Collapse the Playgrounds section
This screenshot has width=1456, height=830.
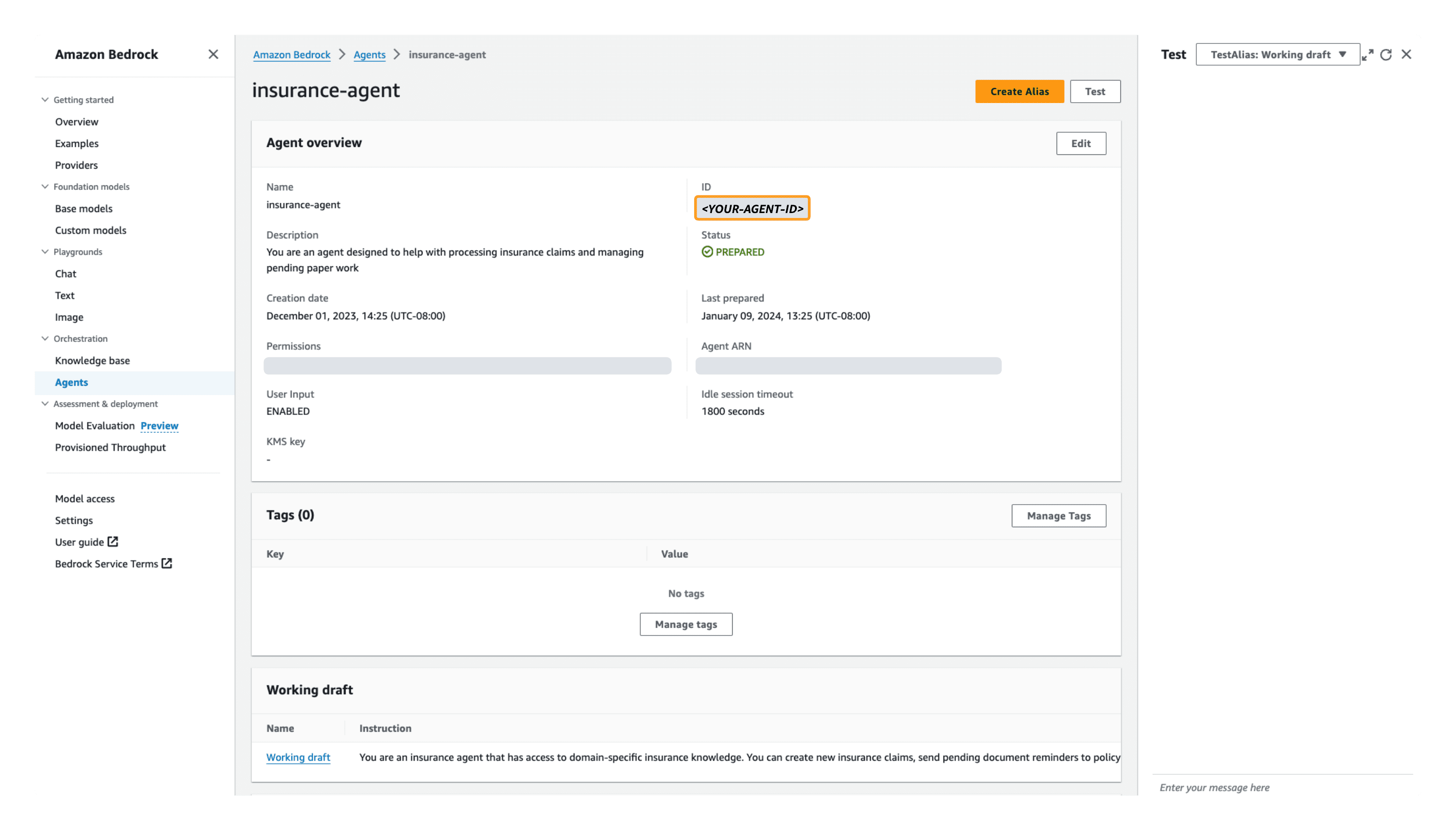45,251
